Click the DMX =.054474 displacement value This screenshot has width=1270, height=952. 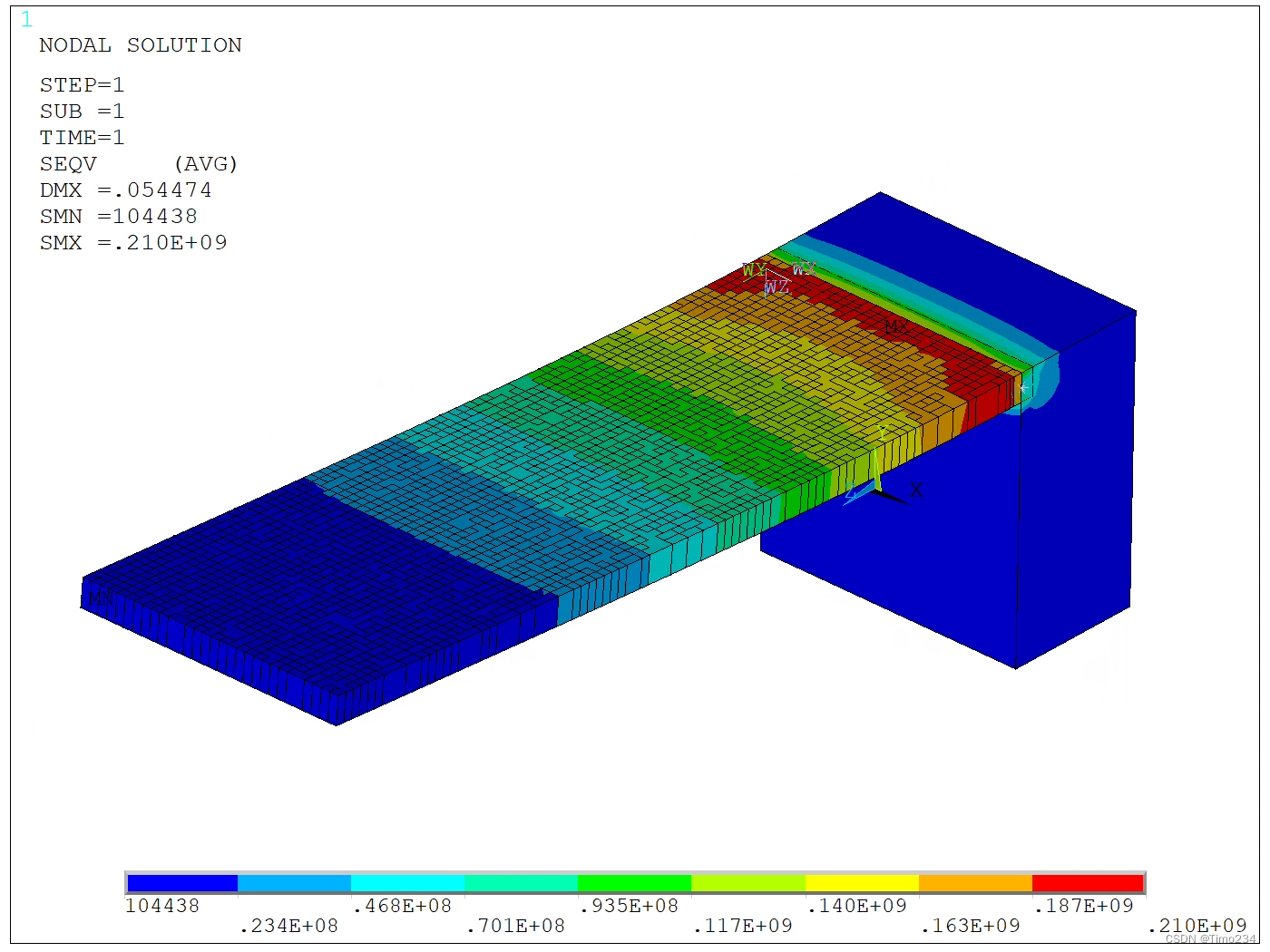click(125, 190)
